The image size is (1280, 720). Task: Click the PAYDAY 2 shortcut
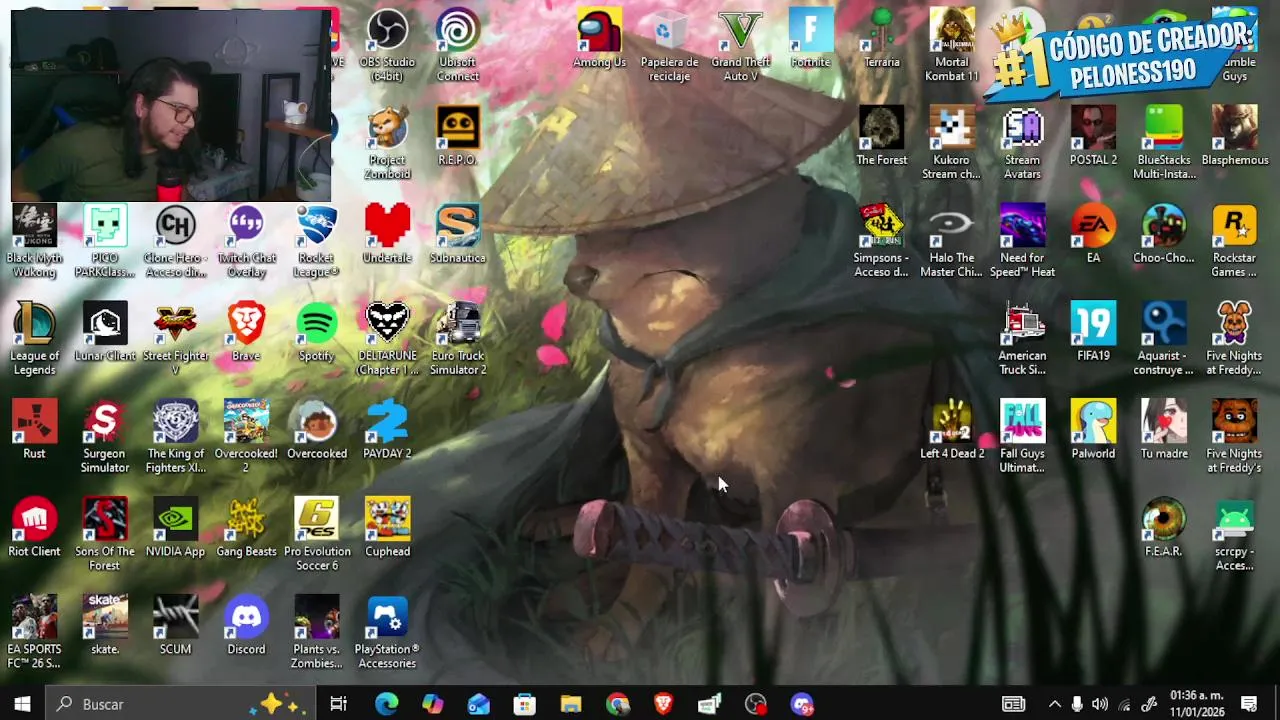387,431
